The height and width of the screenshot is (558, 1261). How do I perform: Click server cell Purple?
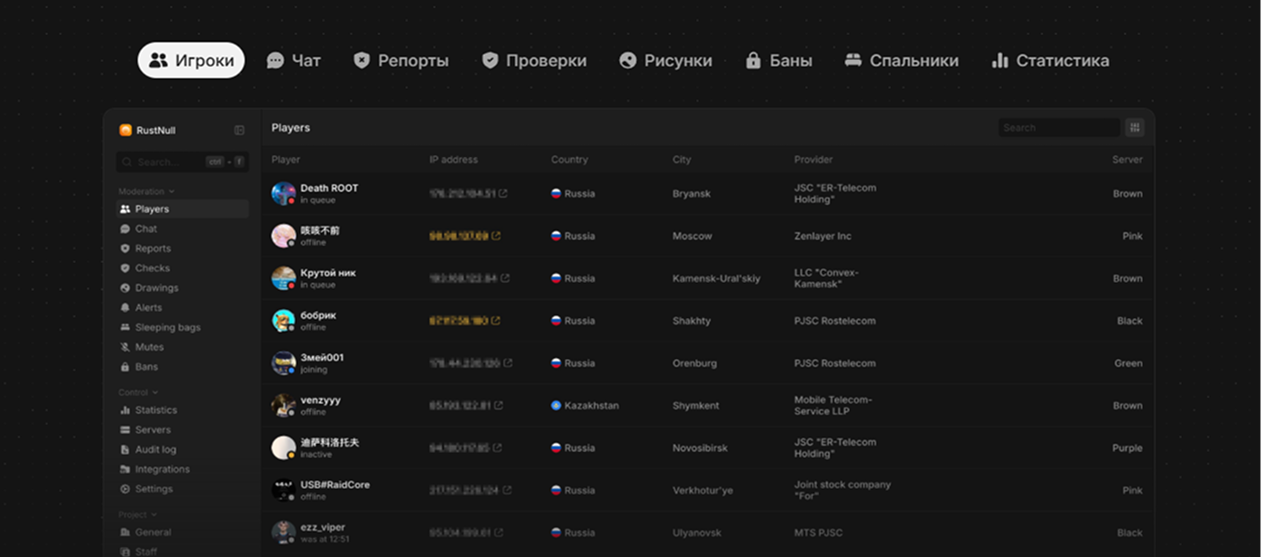[1127, 448]
